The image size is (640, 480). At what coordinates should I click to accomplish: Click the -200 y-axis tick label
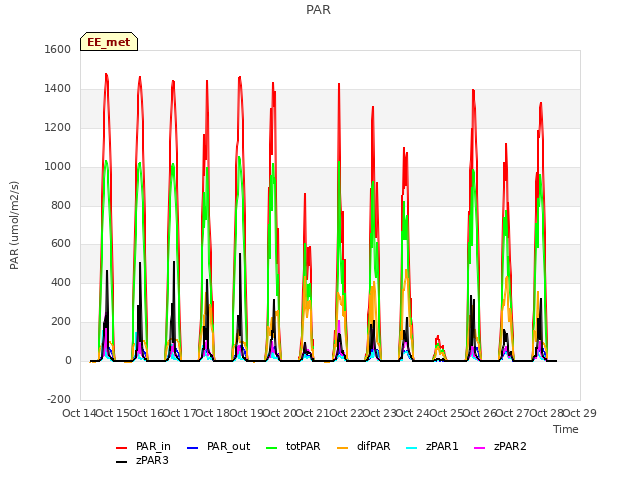[59, 399]
